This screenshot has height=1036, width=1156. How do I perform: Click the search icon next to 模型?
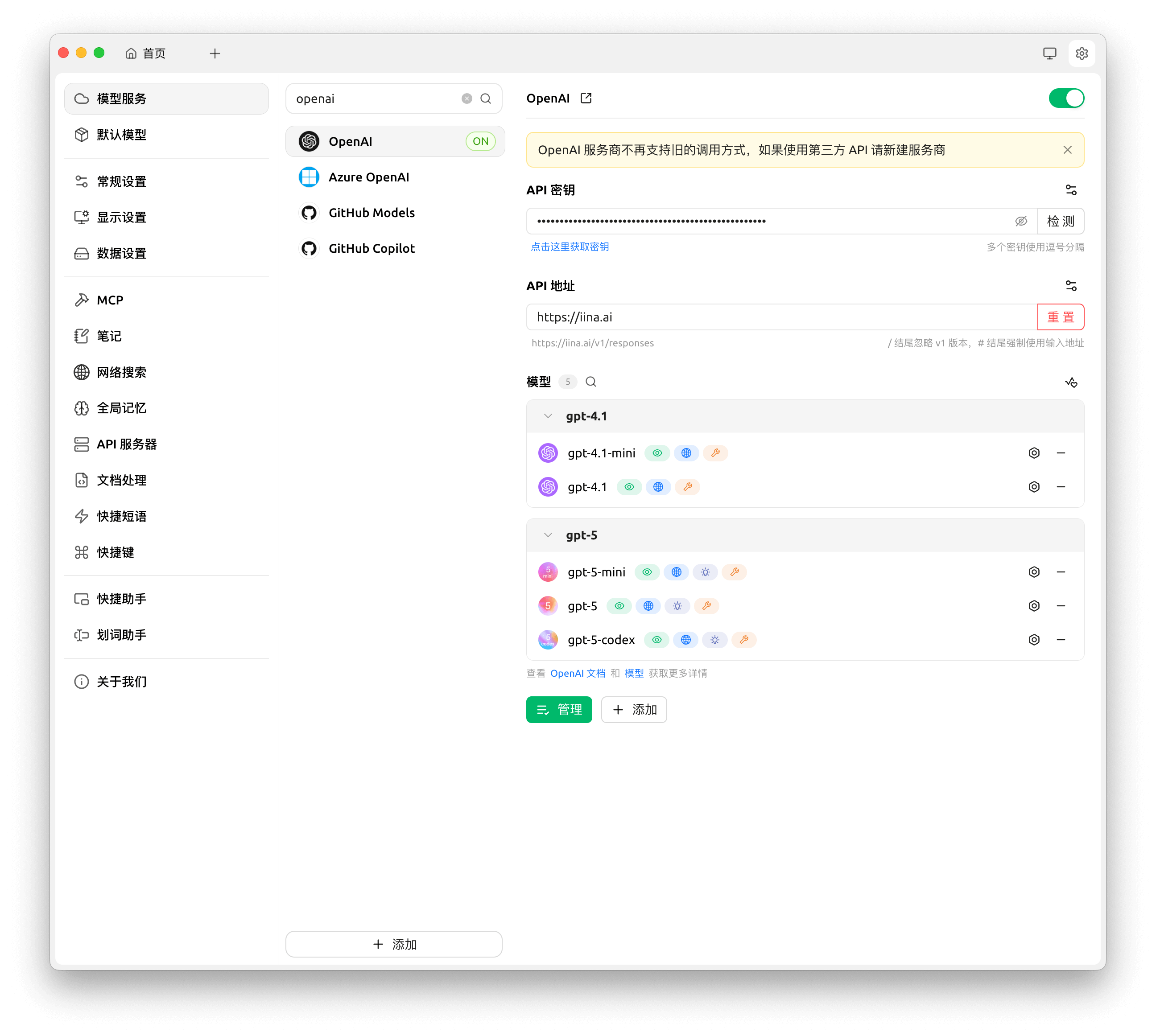591,382
